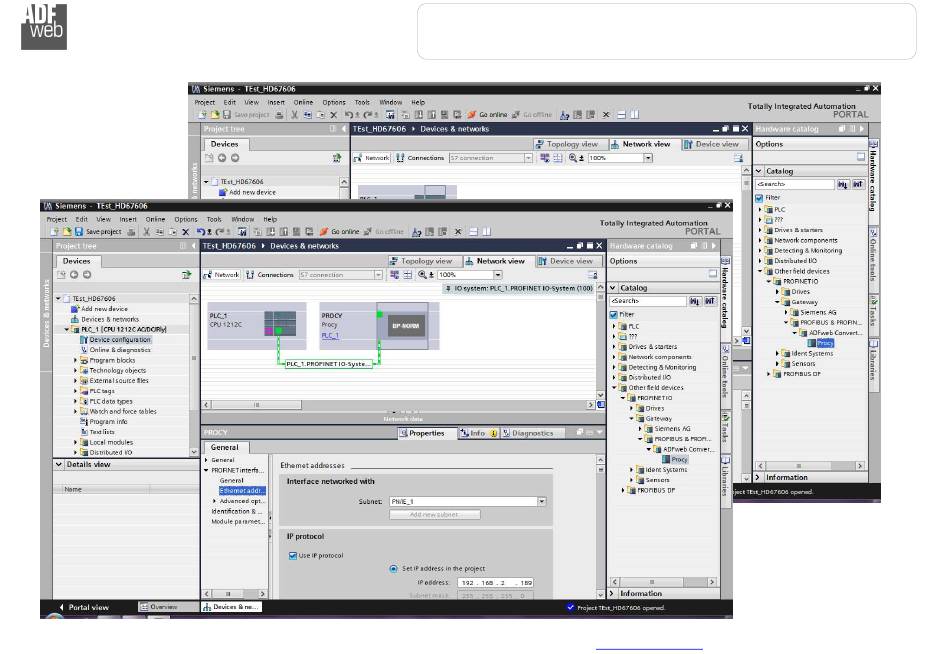The width and height of the screenshot is (950, 654).
Task: Select Ethernet addr... in properties navigation
Action: pos(241,490)
